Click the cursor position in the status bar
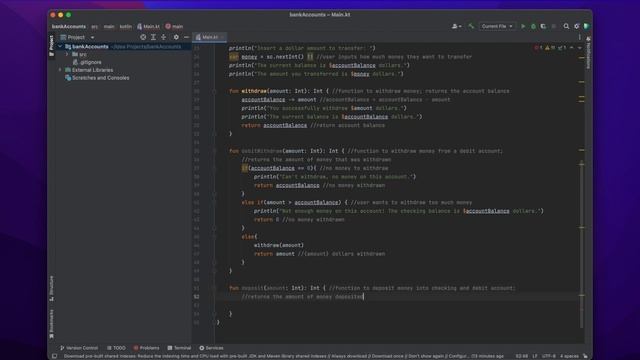The image size is (640, 360). (x=521, y=356)
